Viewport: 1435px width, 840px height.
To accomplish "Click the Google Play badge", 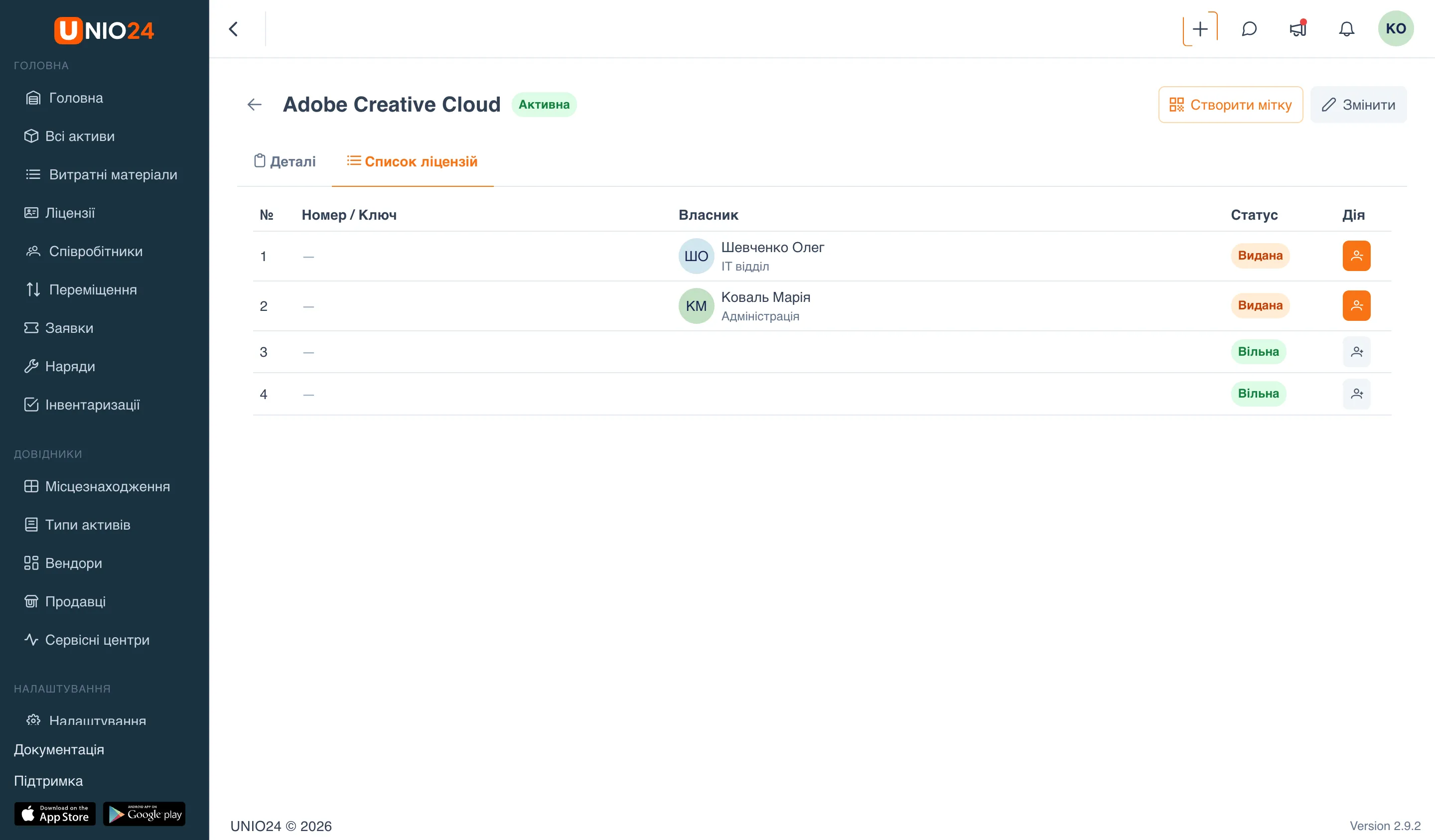I will [144, 814].
